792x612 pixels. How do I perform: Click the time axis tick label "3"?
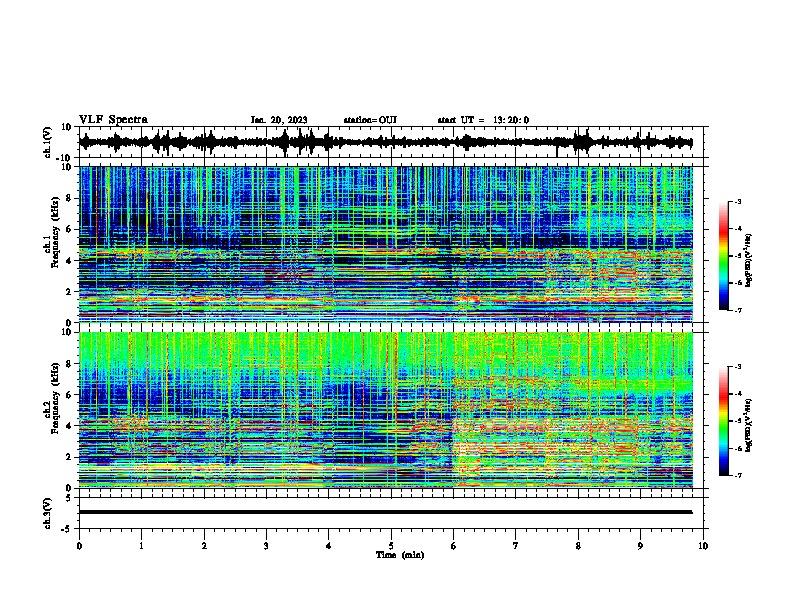click(x=266, y=546)
